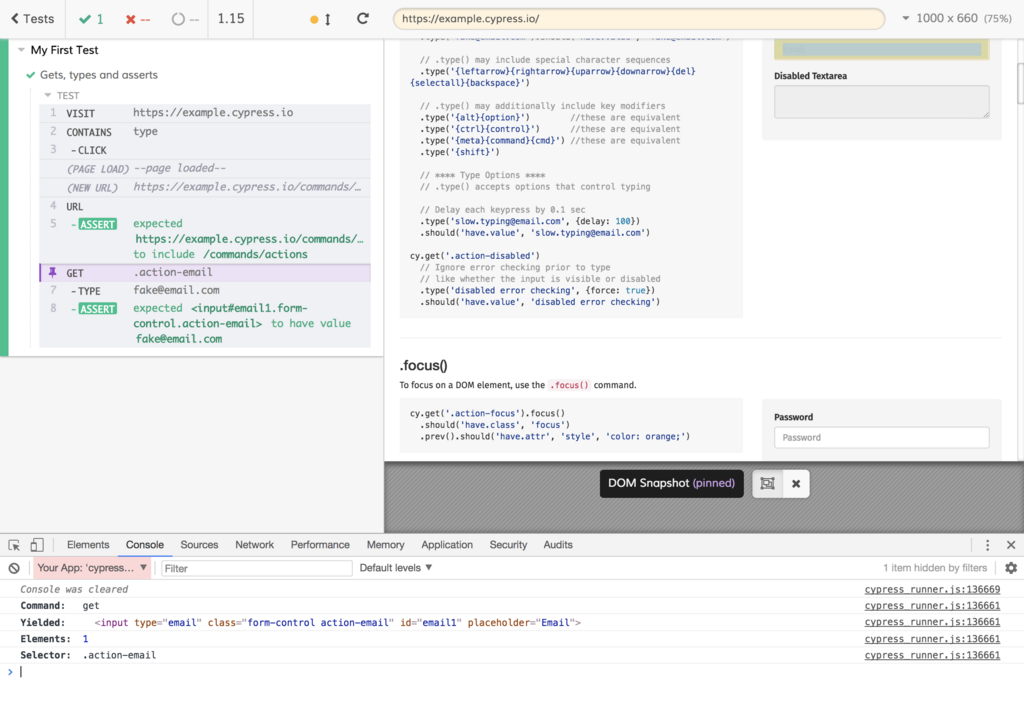
Task: Click the yielded input element in console
Action: 338,622
